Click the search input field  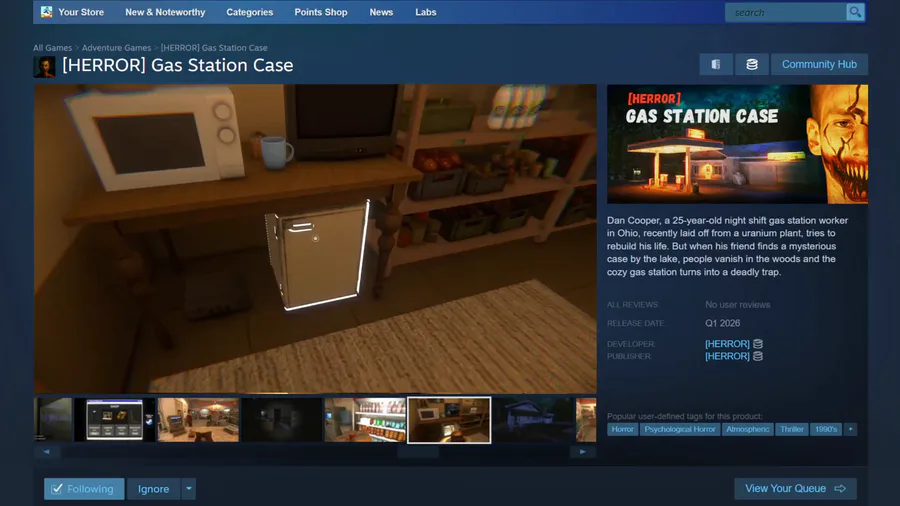pos(786,12)
